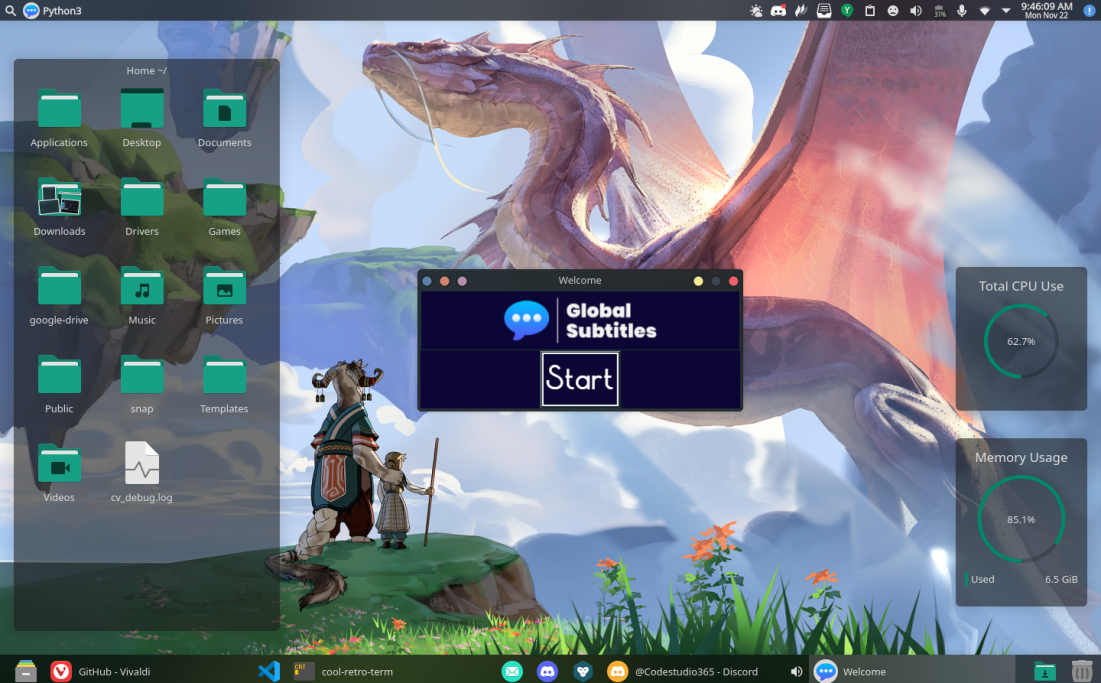The height and width of the screenshot is (683, 1101).
Task: Open the trash in bottom panel
Action: (x=1081, y=671)
